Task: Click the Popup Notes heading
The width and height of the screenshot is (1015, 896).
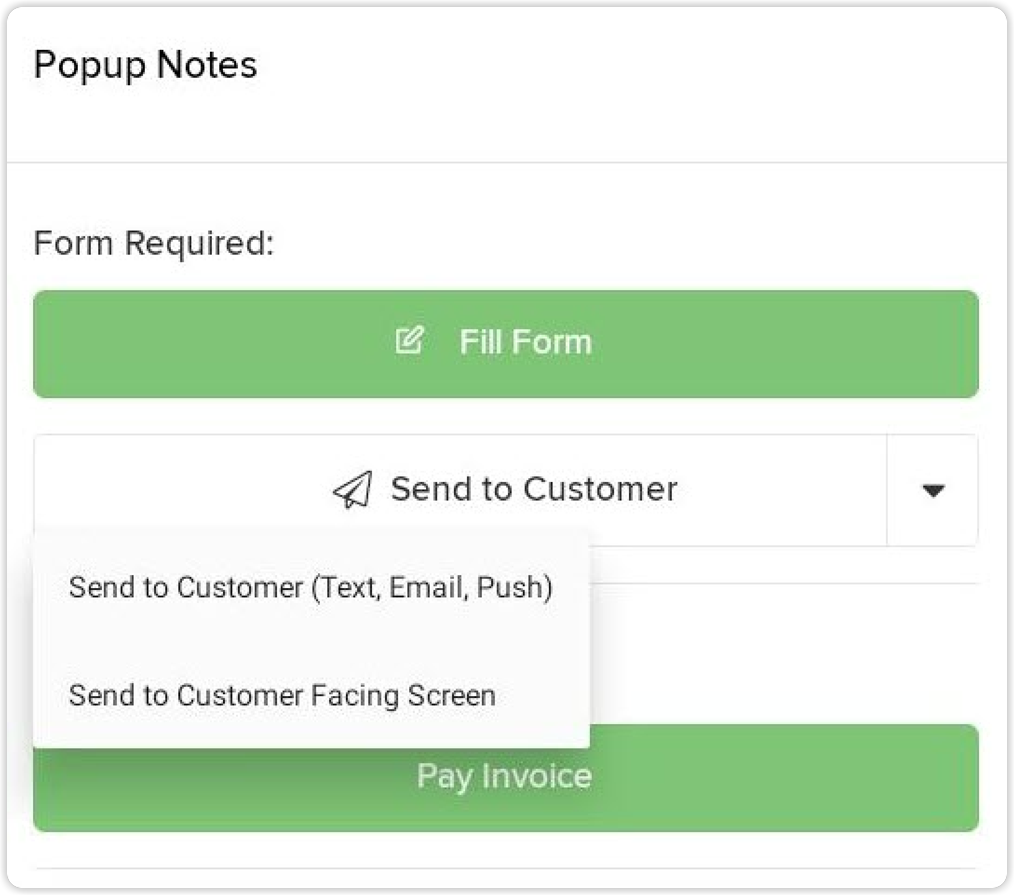Action: click(x=146, y=64)
